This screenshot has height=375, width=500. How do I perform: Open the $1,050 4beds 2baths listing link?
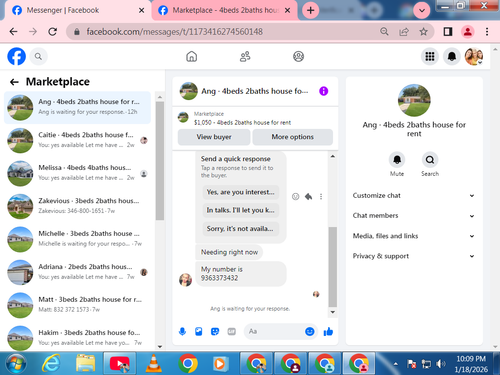click(x=242, y=122)
